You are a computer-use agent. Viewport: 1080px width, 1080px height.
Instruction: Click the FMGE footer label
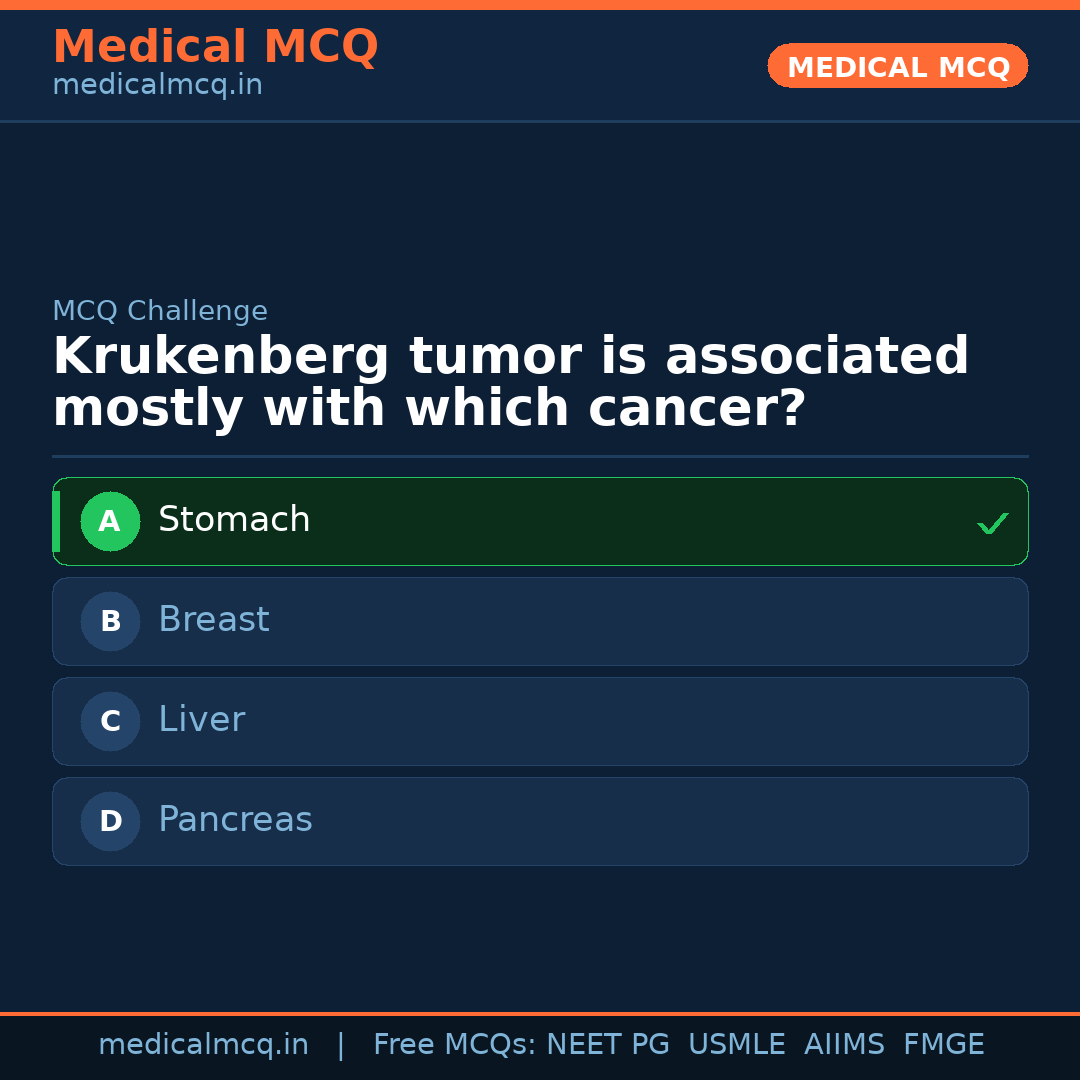943,1043
